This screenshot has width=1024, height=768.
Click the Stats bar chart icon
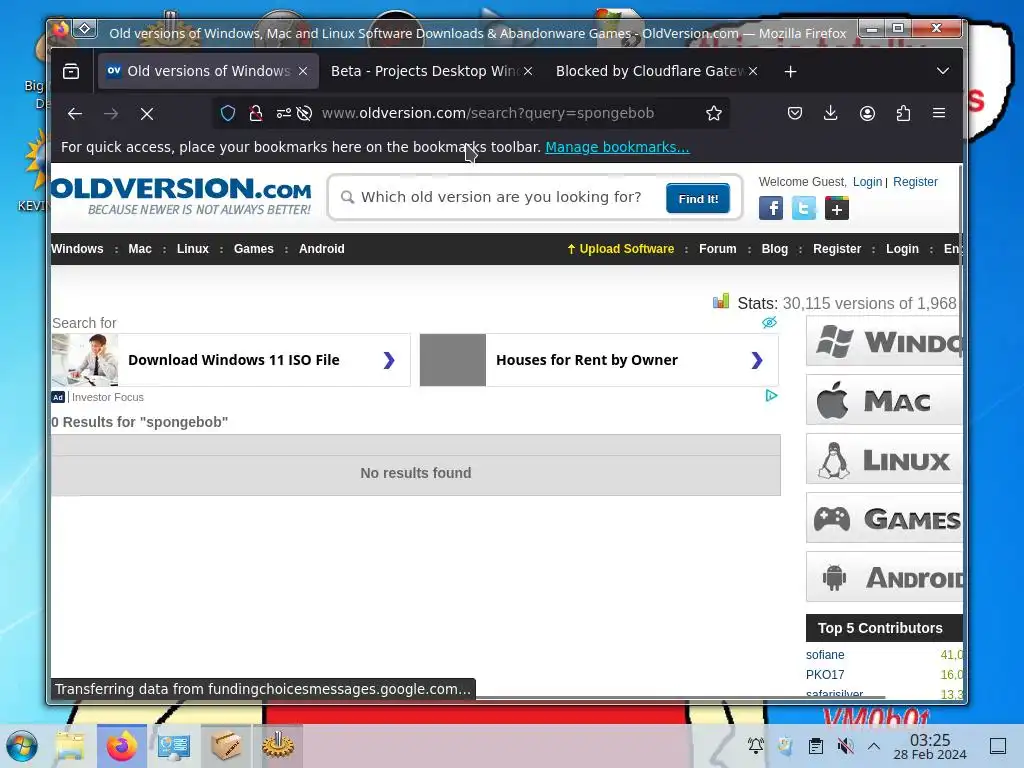[x=721, y=301]
